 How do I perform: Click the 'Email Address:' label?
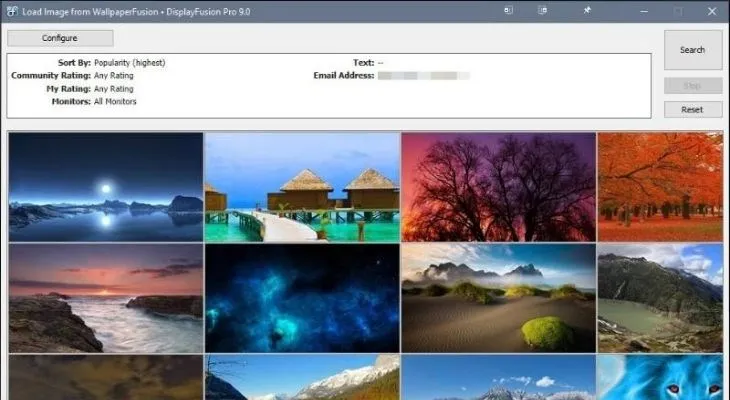click(x=344, y=75)
